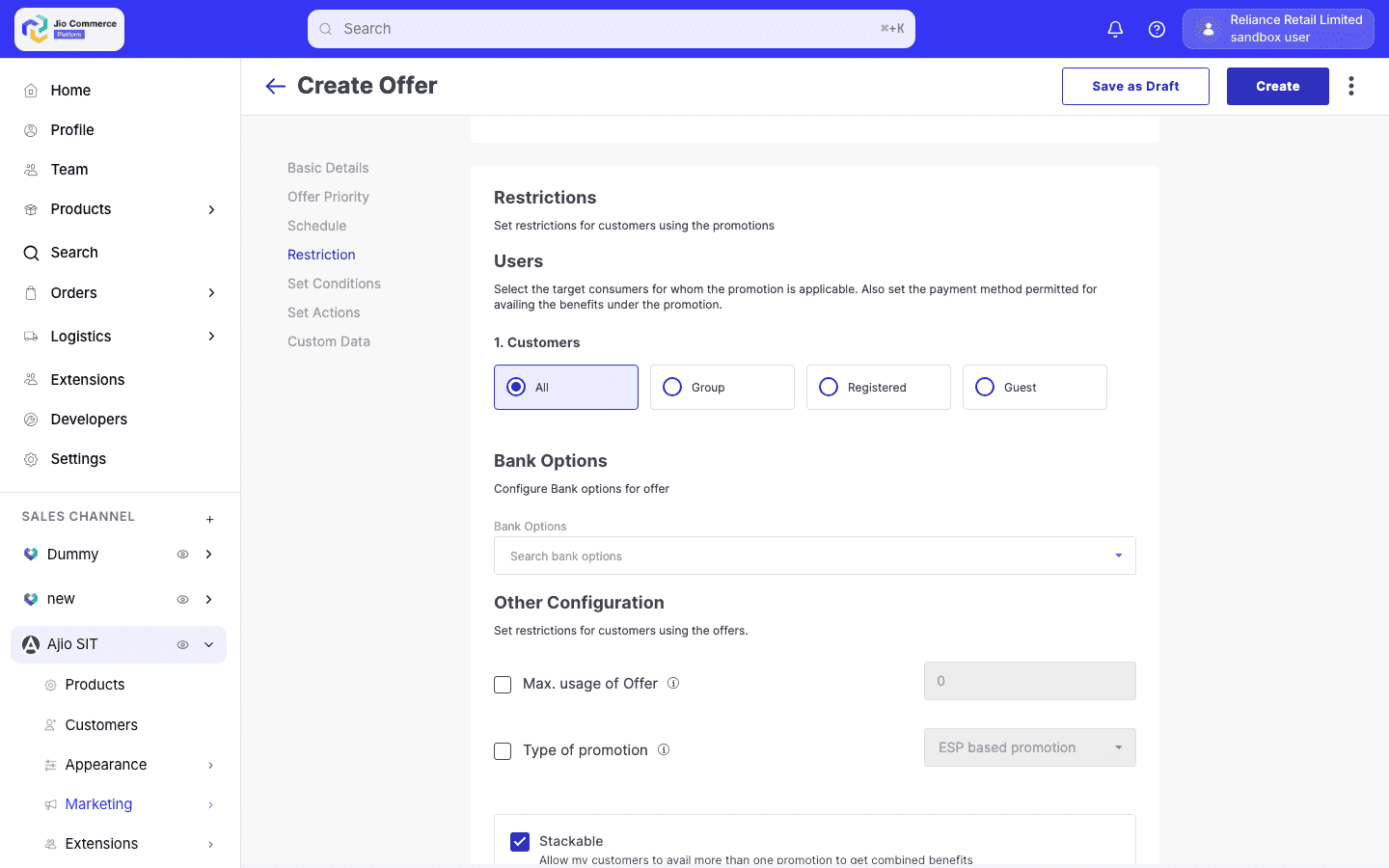Image resolution: width=1389 pixels, height=868 pixels.
Task: Select Developers in the sidebar
Action: click(89, 419)
